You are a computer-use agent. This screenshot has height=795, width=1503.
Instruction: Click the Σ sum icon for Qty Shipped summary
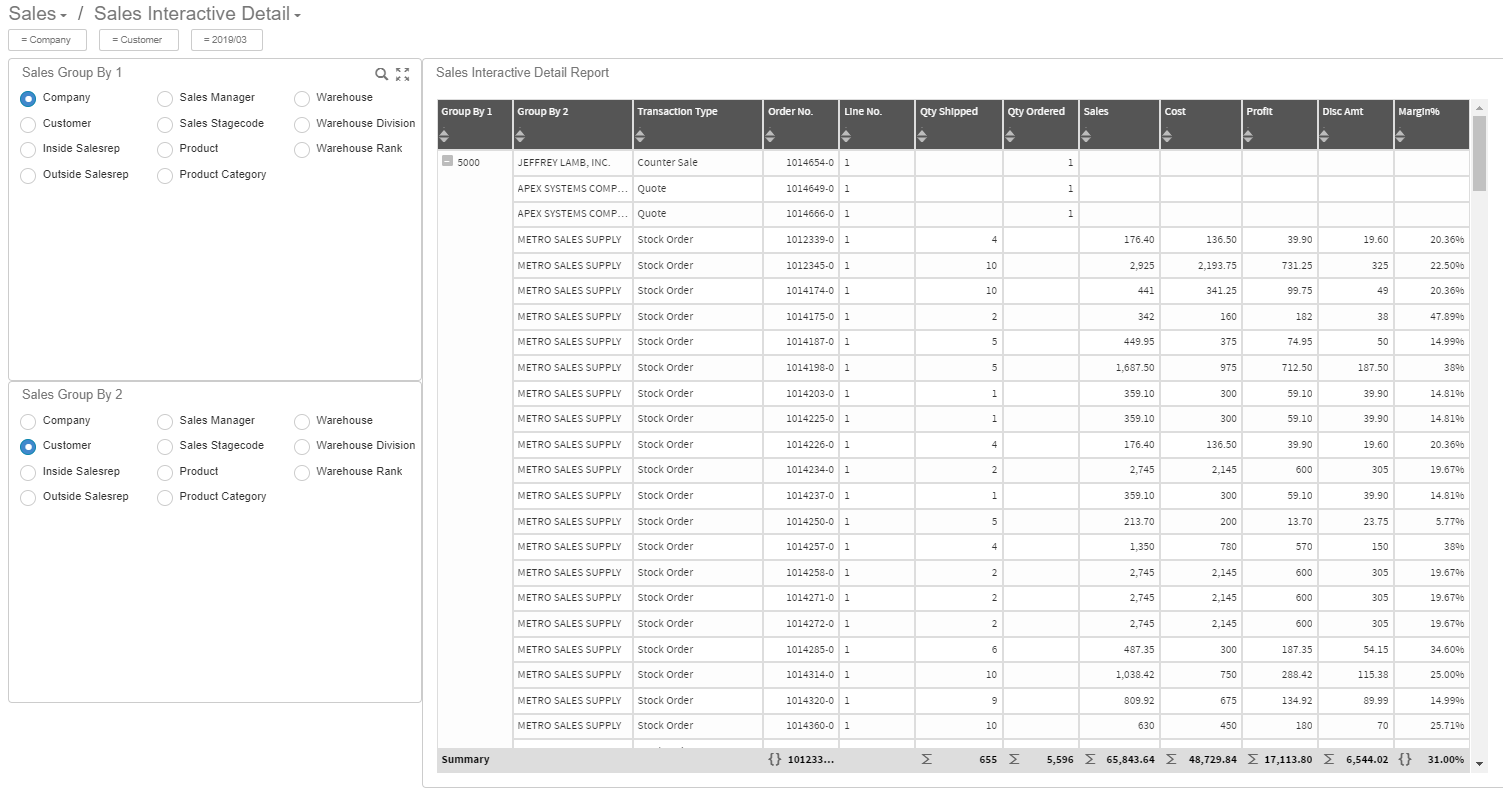point(927,759)
